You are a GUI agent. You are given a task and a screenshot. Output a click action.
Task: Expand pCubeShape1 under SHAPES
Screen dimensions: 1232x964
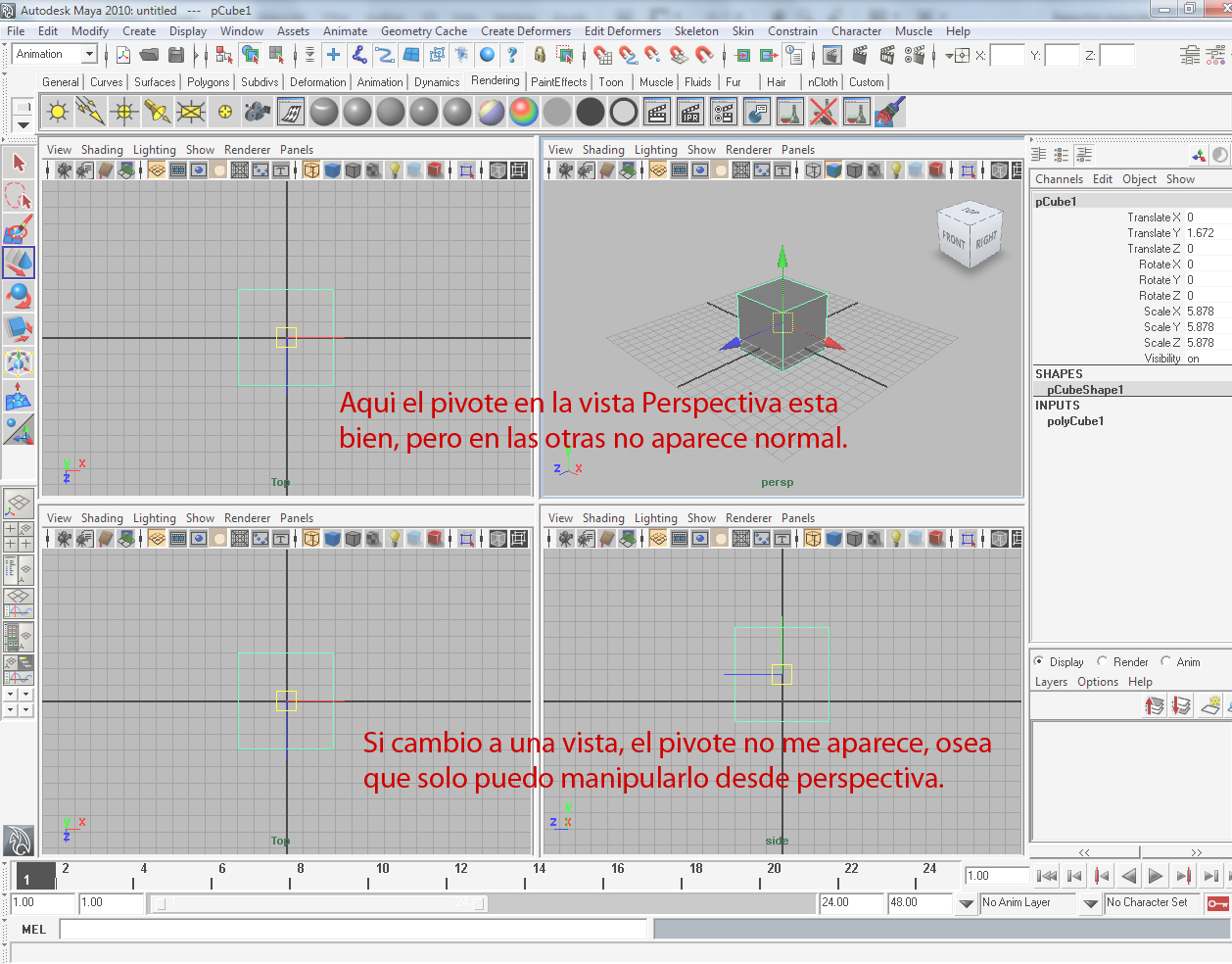tap(1085, 390)
